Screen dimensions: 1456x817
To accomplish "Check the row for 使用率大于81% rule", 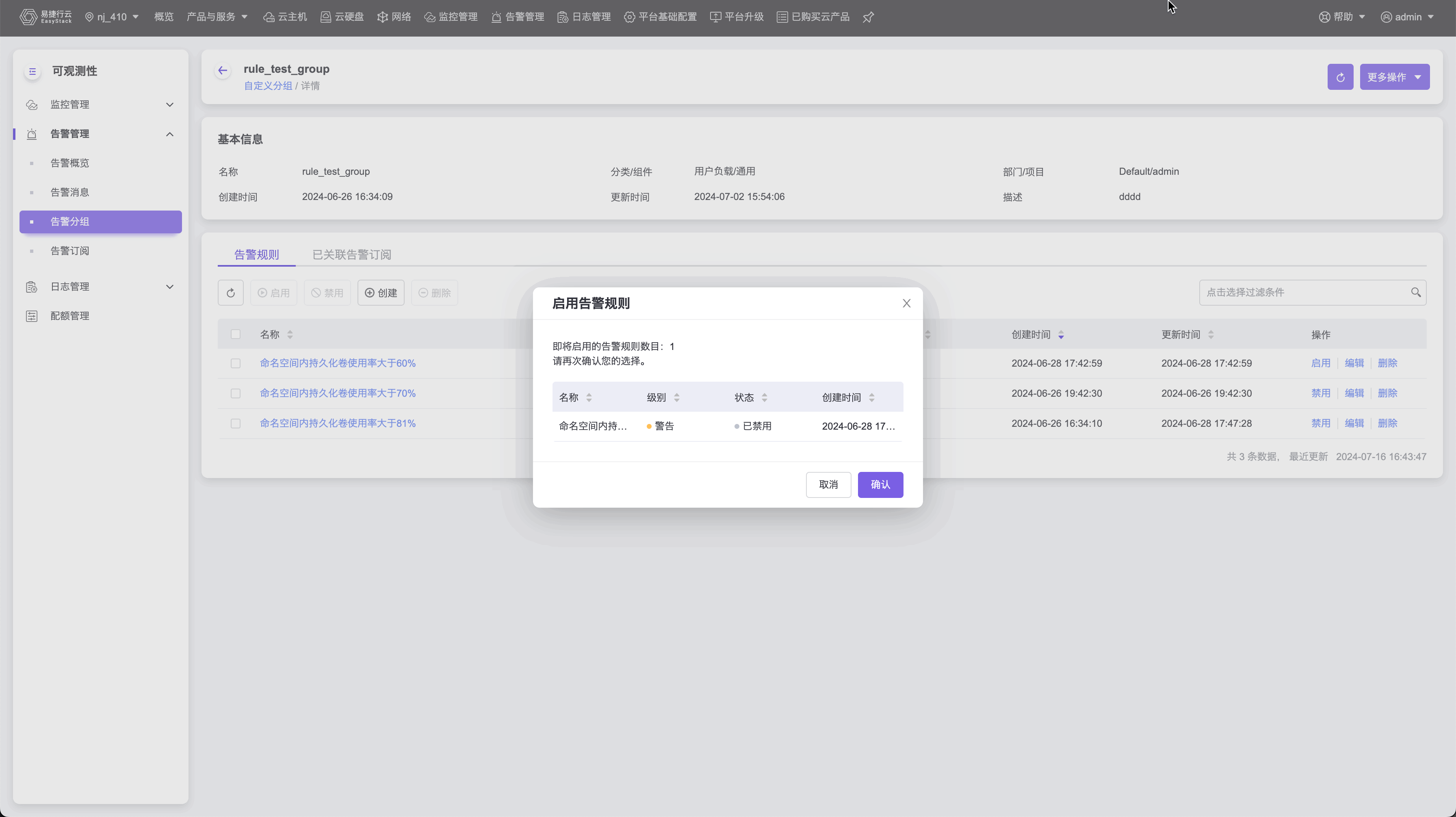I will [236, 424].
